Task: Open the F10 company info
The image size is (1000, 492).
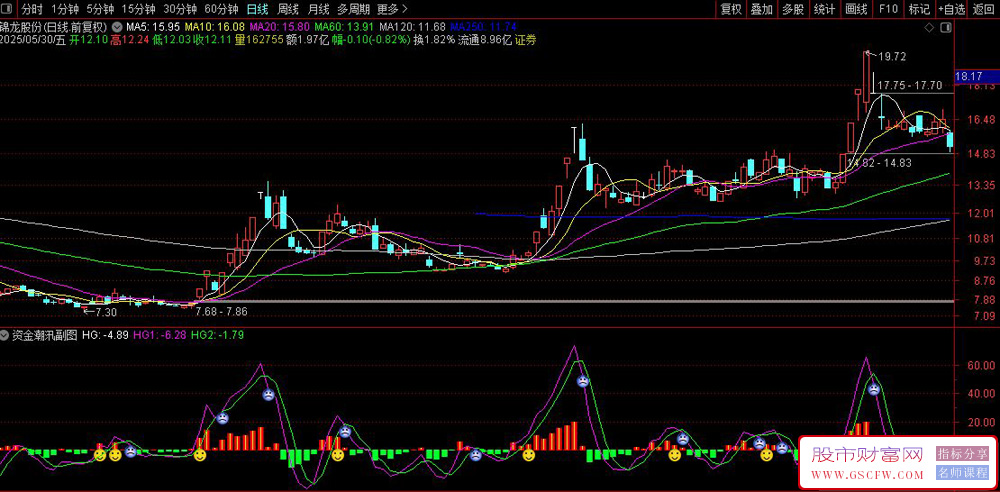Action: 888,9
